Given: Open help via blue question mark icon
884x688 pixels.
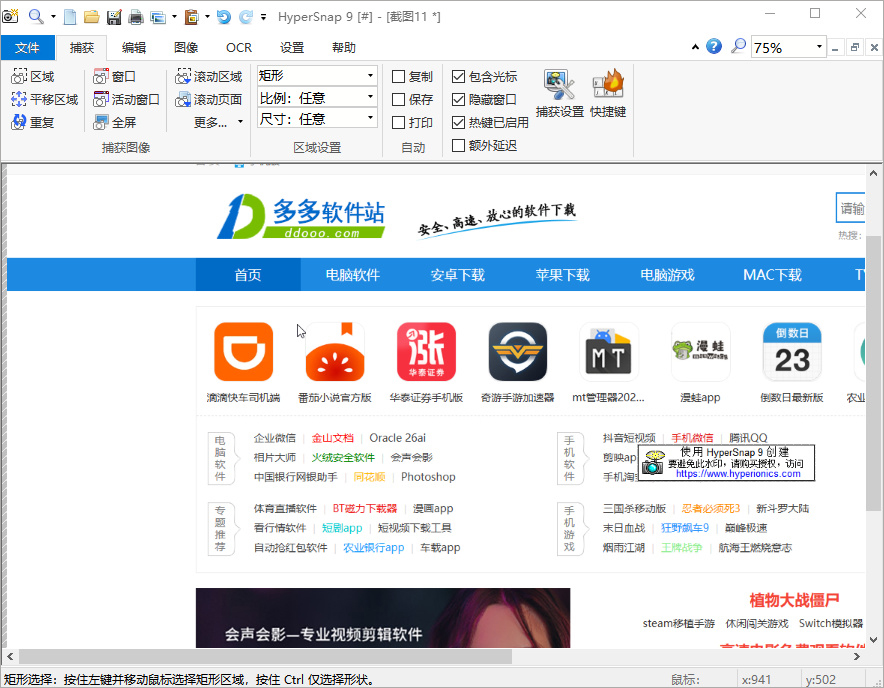Looking at the screenshot, I should [x=714, y=46].
